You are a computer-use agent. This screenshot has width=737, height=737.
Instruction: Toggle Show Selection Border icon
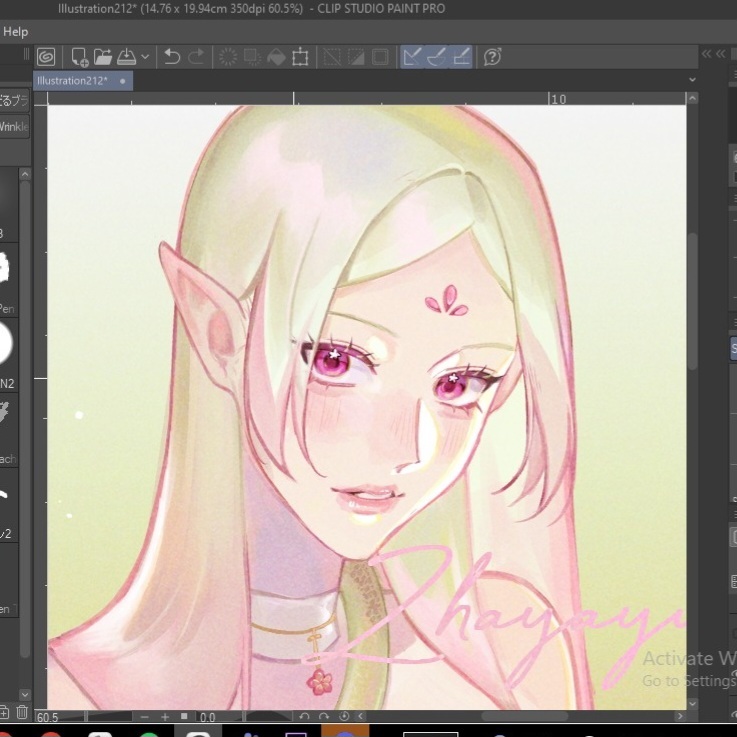pyautogui.click(x=380, y=57)
